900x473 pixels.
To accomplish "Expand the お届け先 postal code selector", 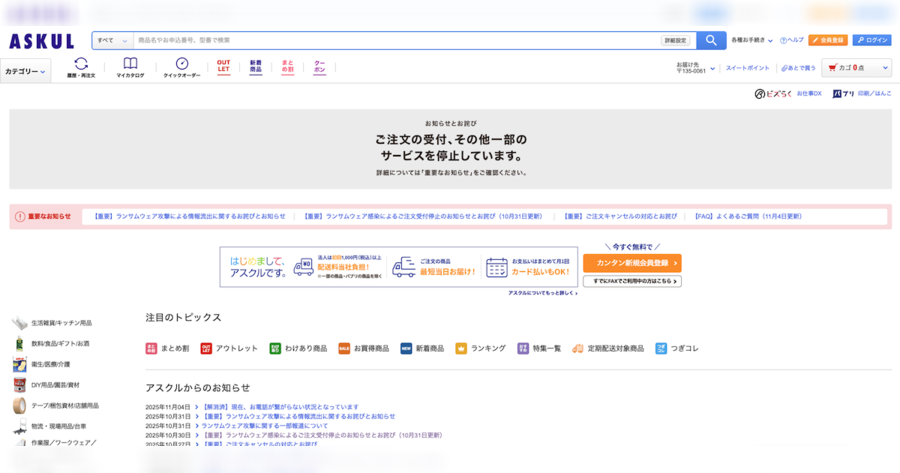I will click(693, 68).
